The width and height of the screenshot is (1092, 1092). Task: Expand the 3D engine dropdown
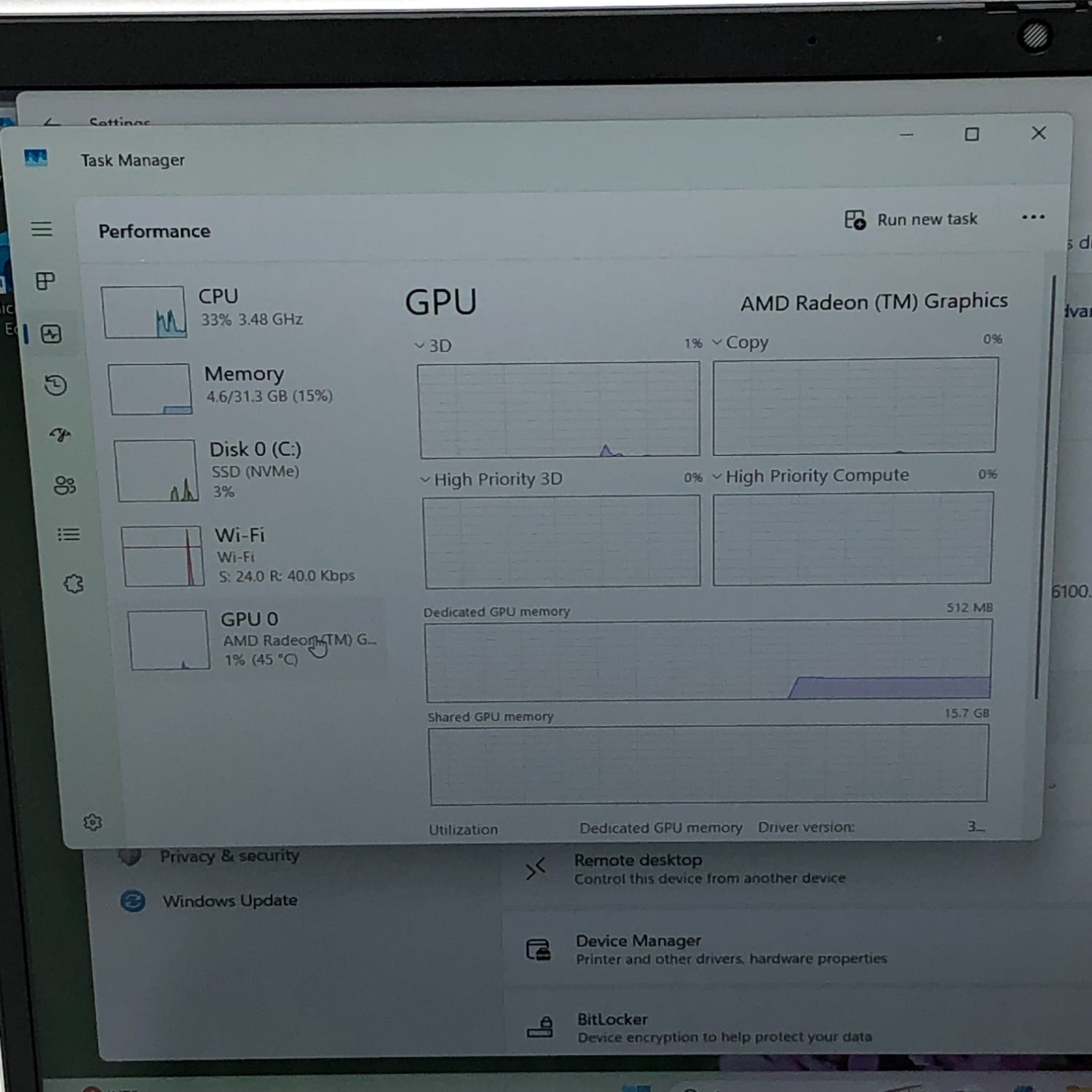[434, 346]
